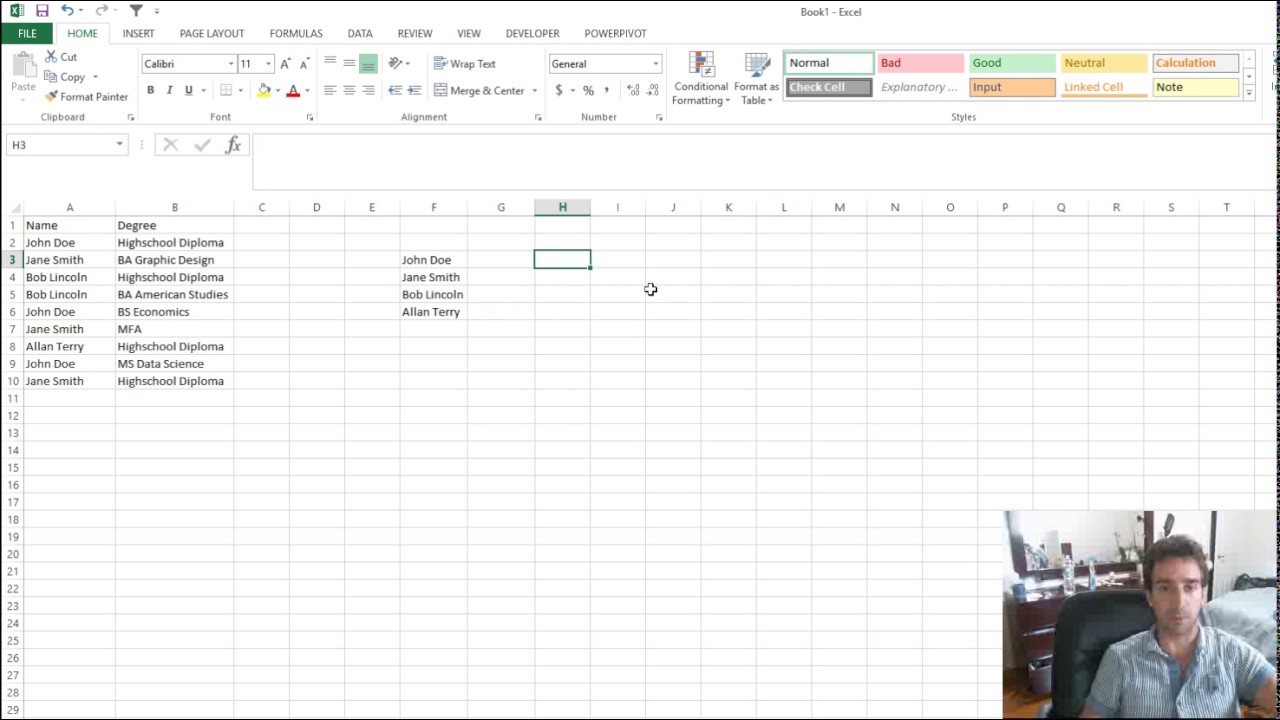1280x720 pixels.
Task: Toggle Bold formatting
Action: pyautogui.click(x=150, y=90)
